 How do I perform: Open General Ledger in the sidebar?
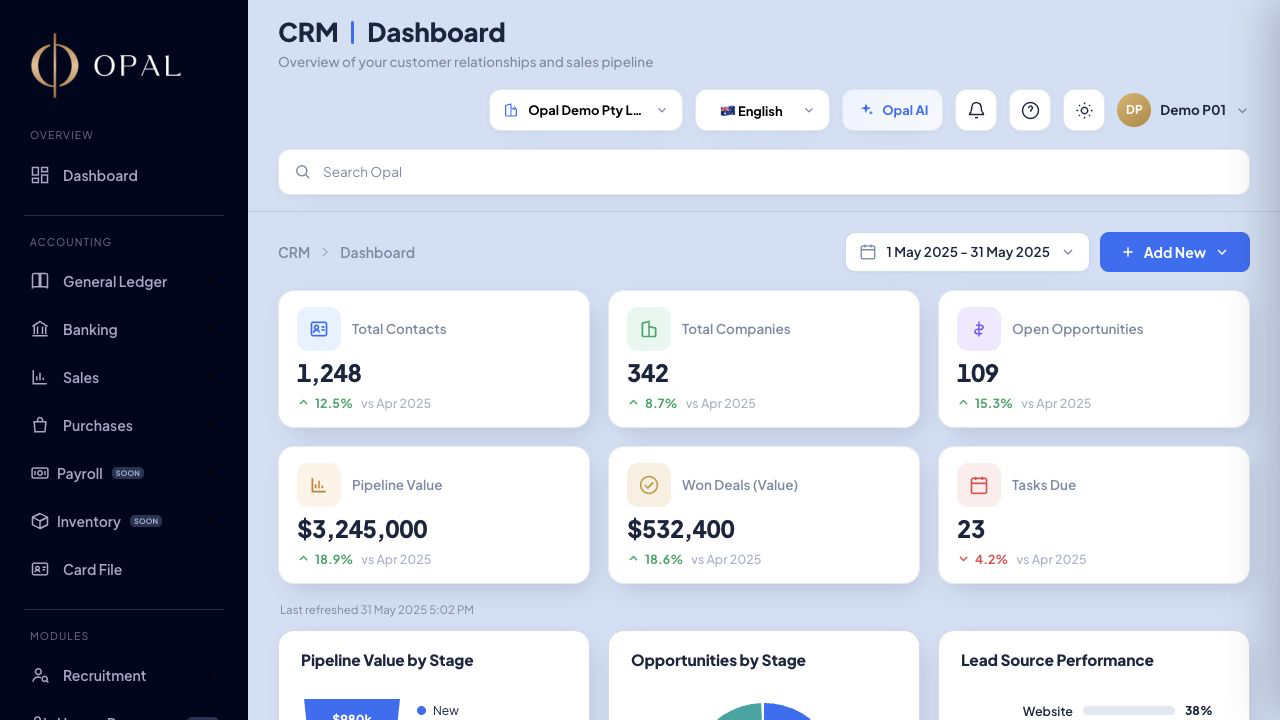point(124,282)
